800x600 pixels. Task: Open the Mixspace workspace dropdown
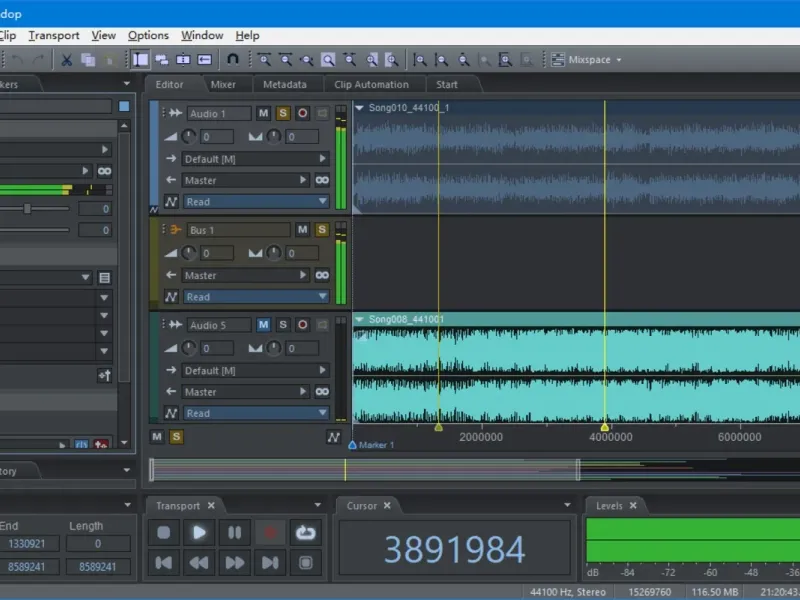pos(594,60)
